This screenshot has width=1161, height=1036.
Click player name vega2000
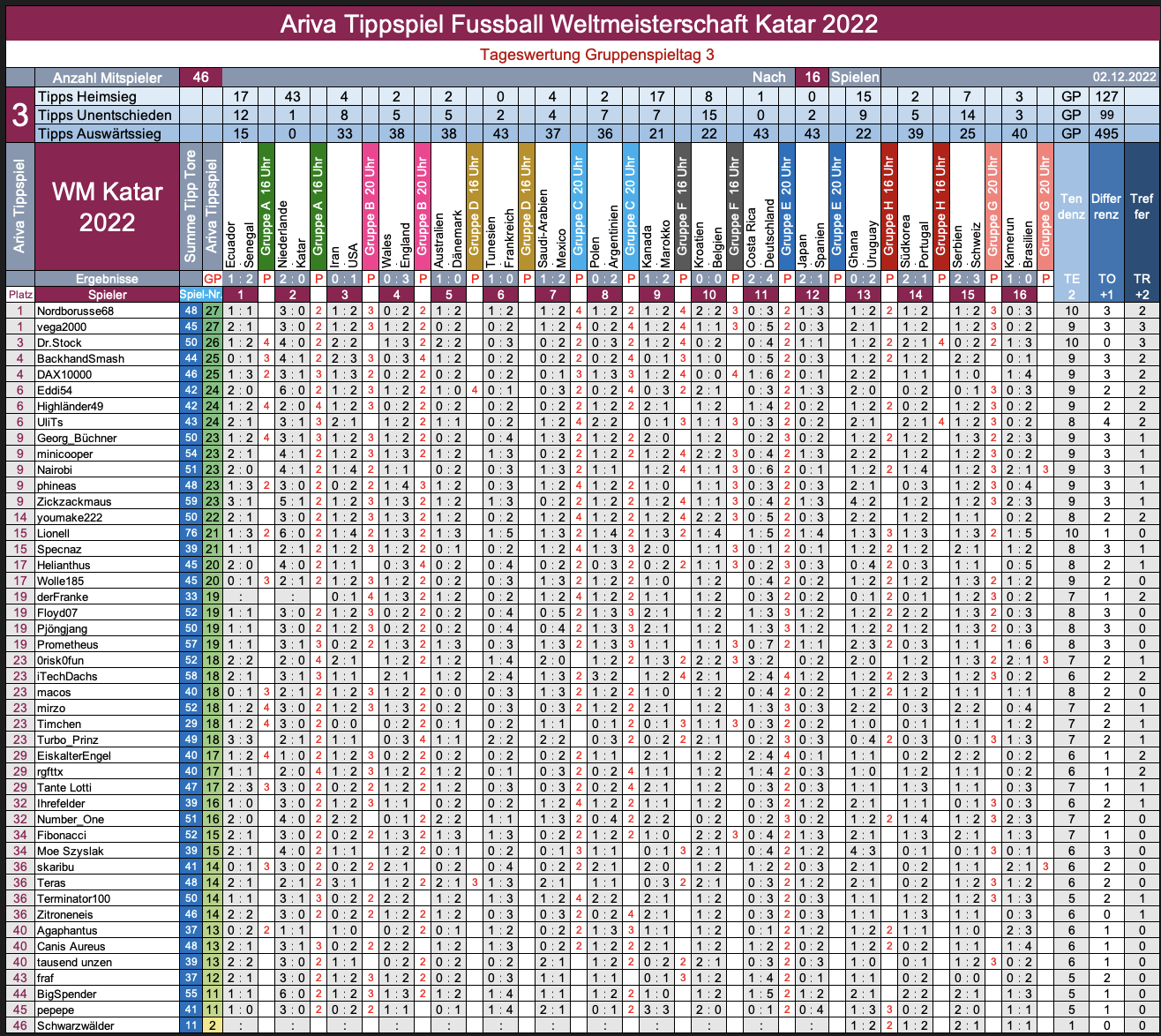(61, 327)
